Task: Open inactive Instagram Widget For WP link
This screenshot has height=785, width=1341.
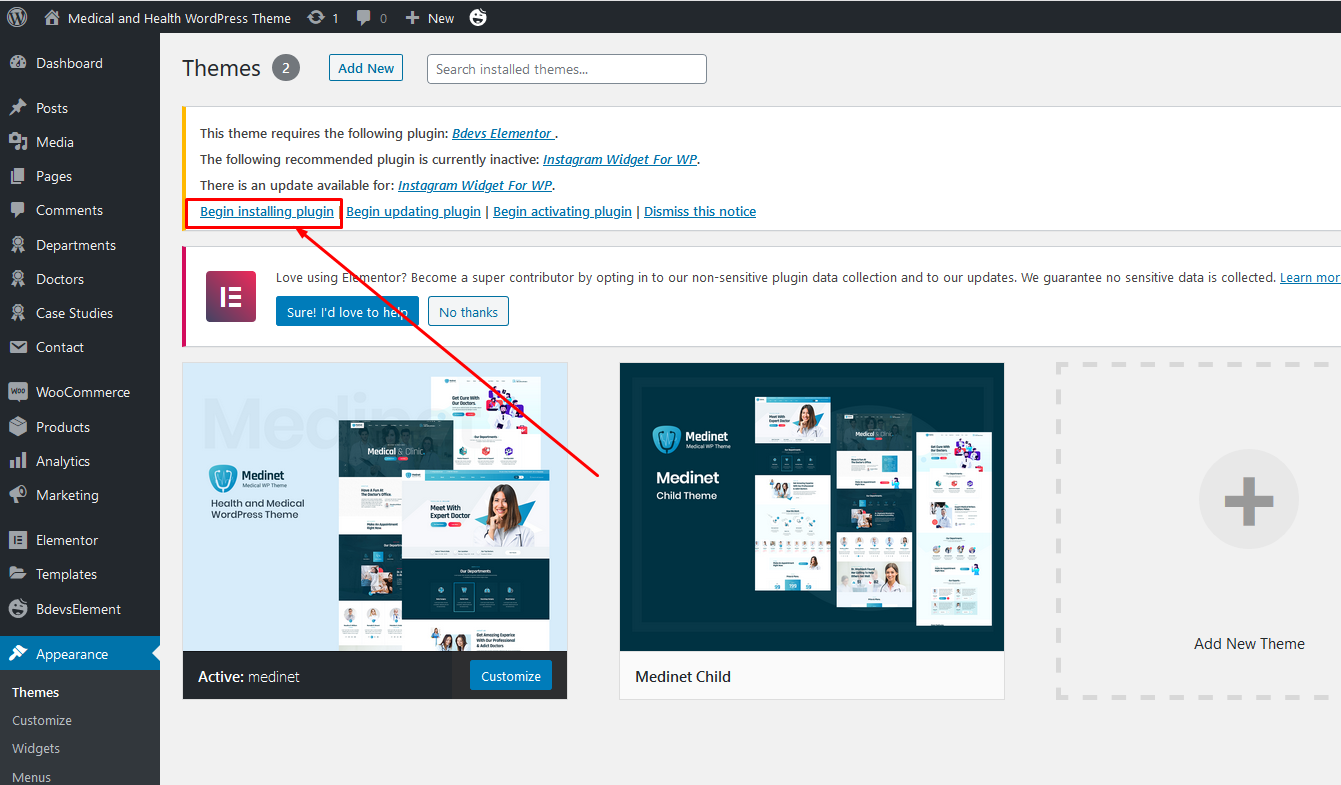Action: point(620,159)
